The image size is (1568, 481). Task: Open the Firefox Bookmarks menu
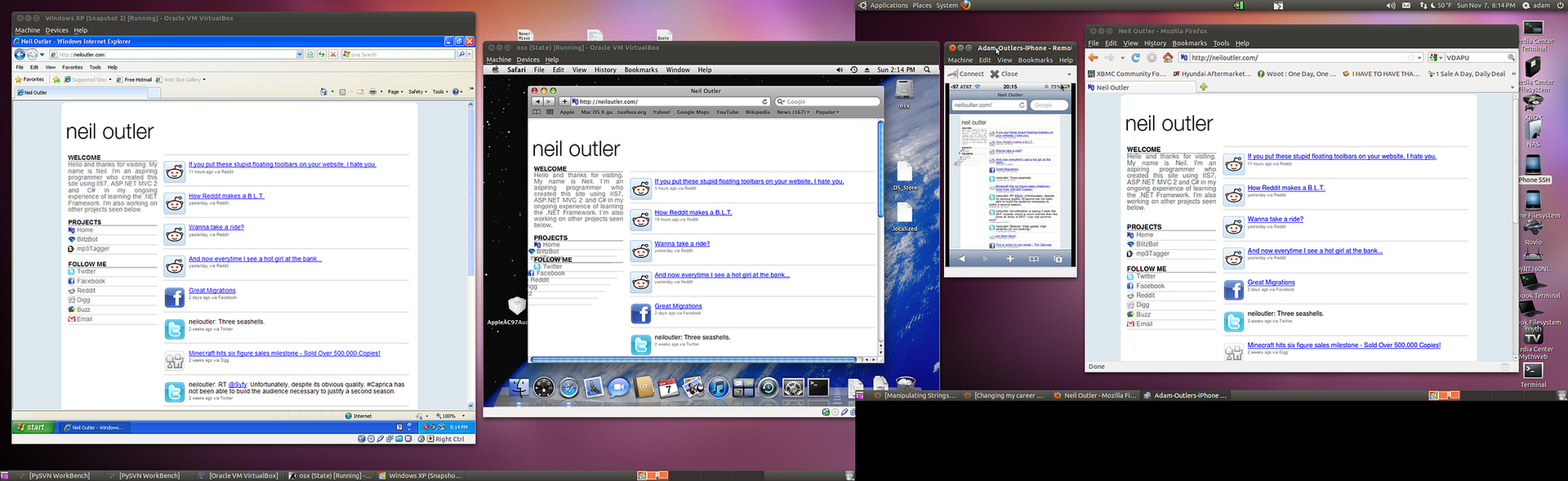(1189, 43)
